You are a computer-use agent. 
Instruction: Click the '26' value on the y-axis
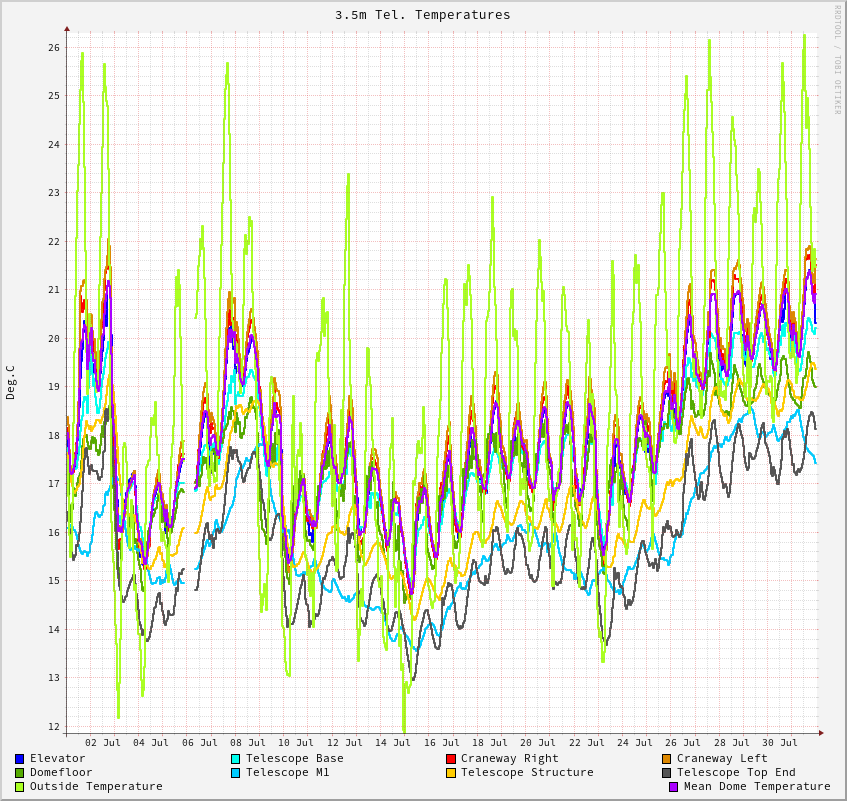(54, 48)
